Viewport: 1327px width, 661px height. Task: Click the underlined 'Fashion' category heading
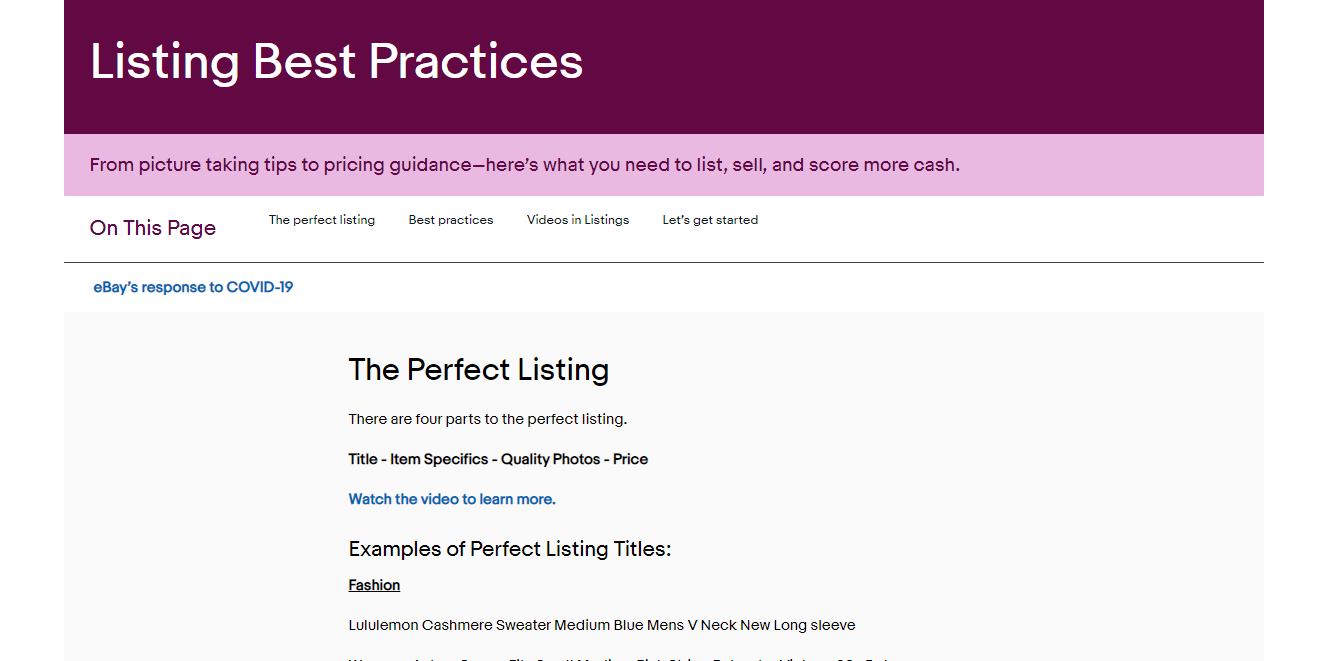374,585
